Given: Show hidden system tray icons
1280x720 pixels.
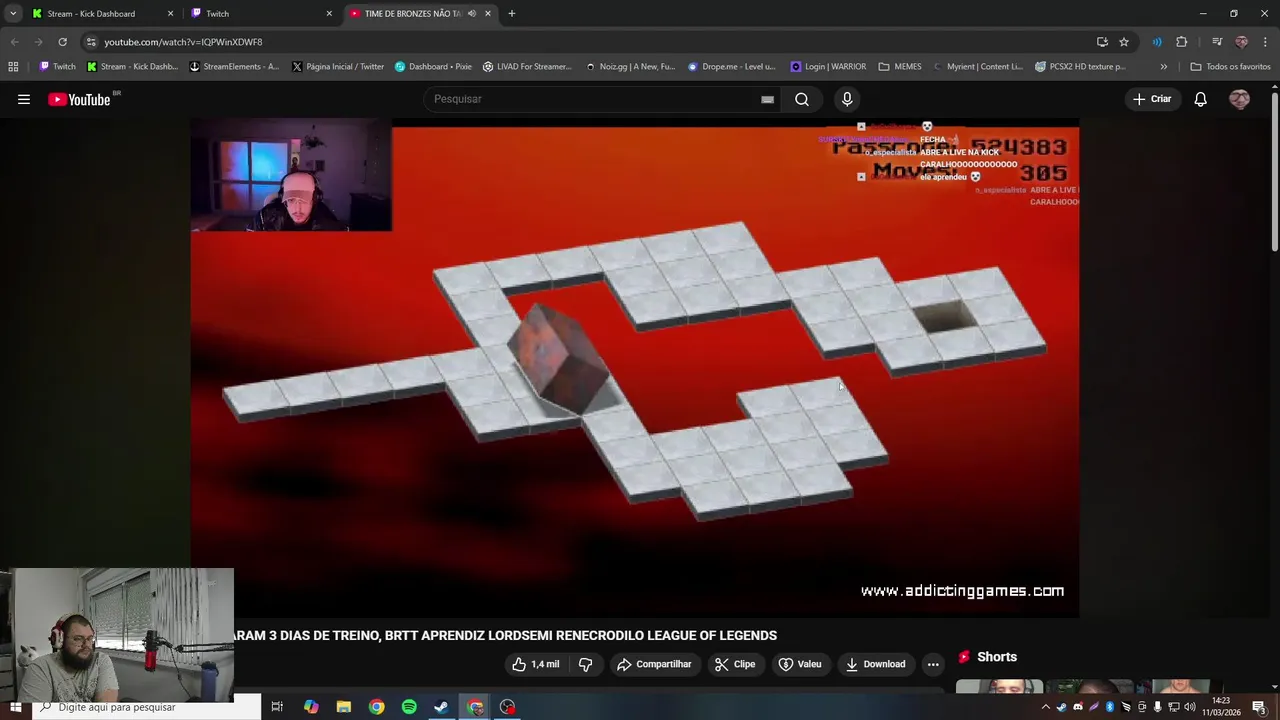Looking at the screenshot, I should [1046, 707].
